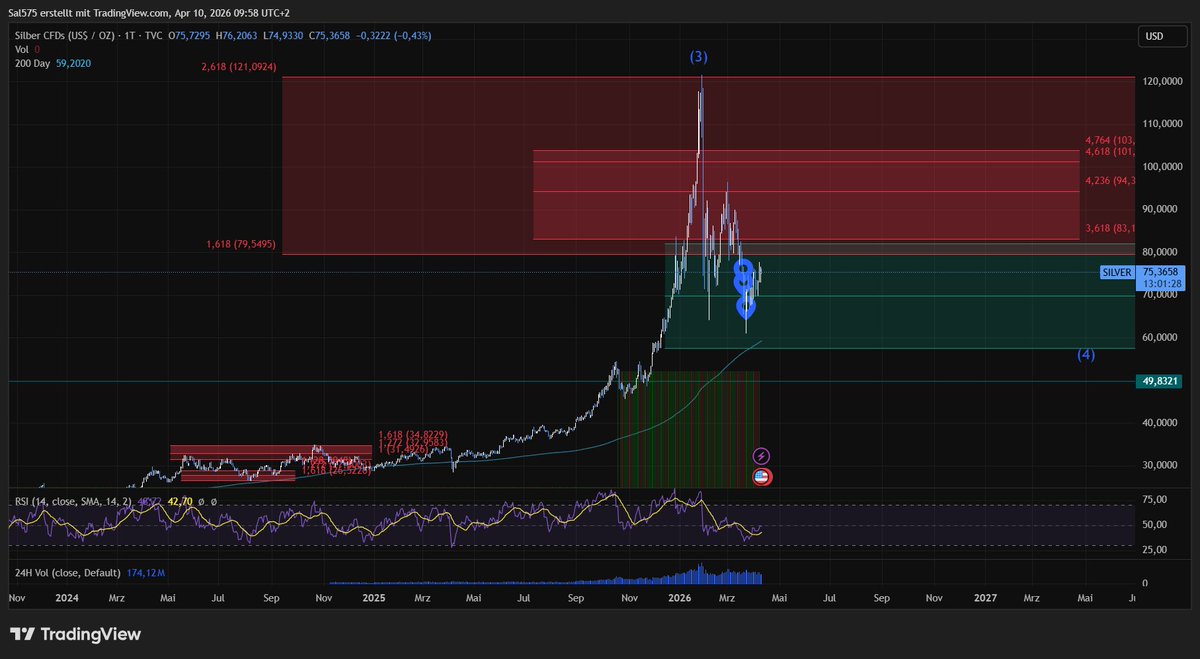Image resolution: width=1200 pixels, height=659 pixels.
Task: Click the 49,8321 horizontal line price label
Action: point(1158,381)
